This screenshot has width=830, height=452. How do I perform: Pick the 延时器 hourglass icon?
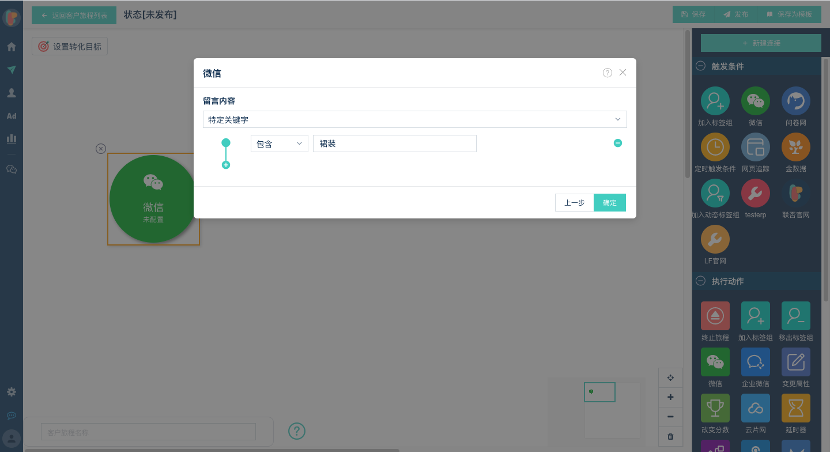click(796, 408)
